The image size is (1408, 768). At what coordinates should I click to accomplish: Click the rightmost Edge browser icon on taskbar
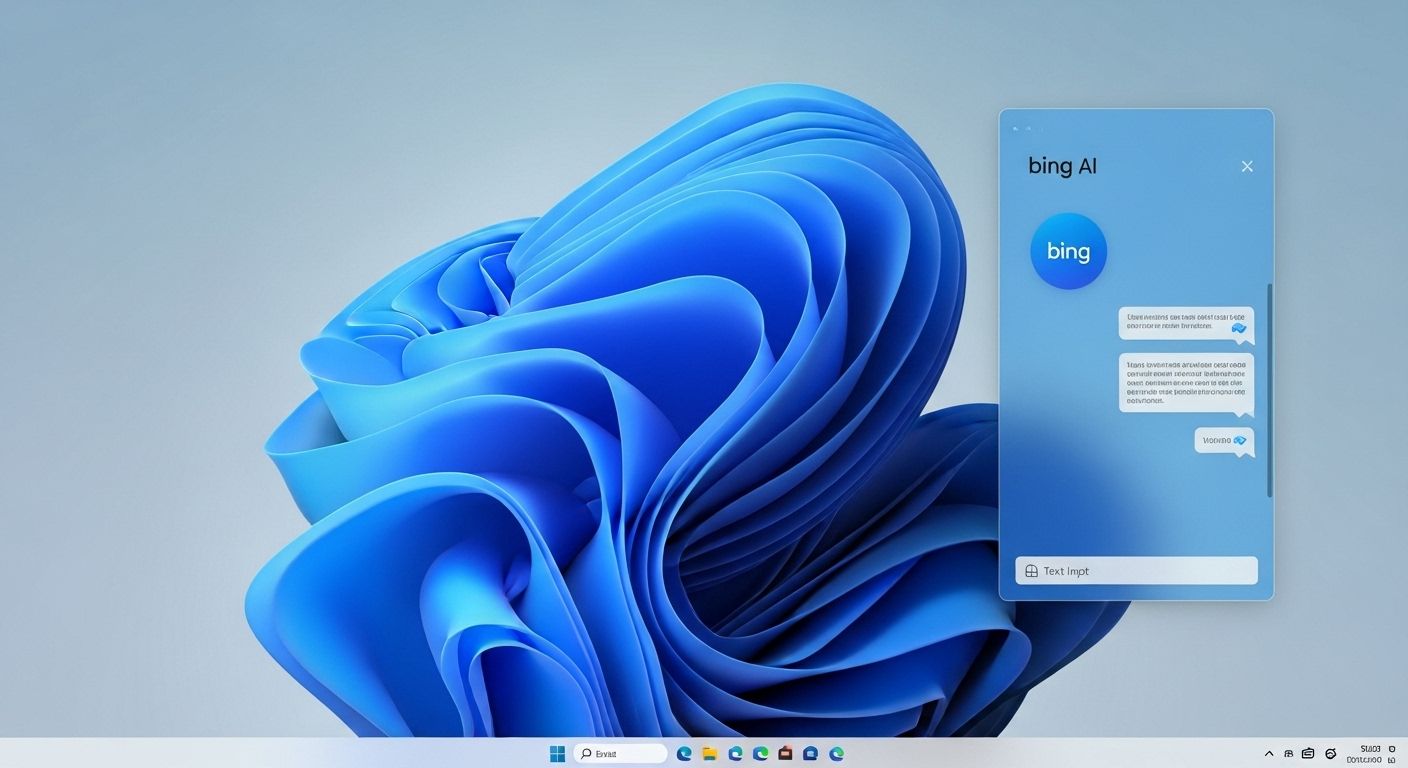coord(837,753)
